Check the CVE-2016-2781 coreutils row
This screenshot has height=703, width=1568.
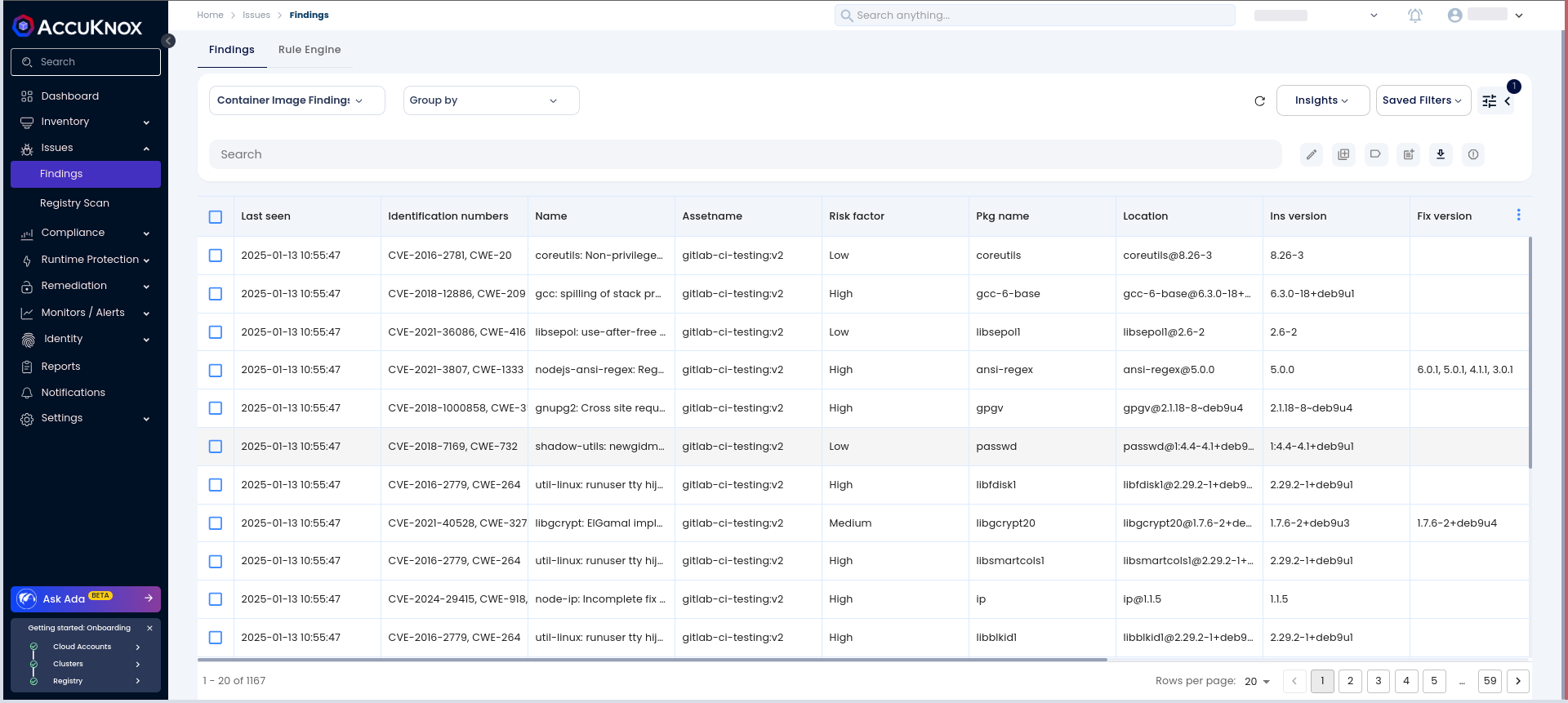pos(216,256)
